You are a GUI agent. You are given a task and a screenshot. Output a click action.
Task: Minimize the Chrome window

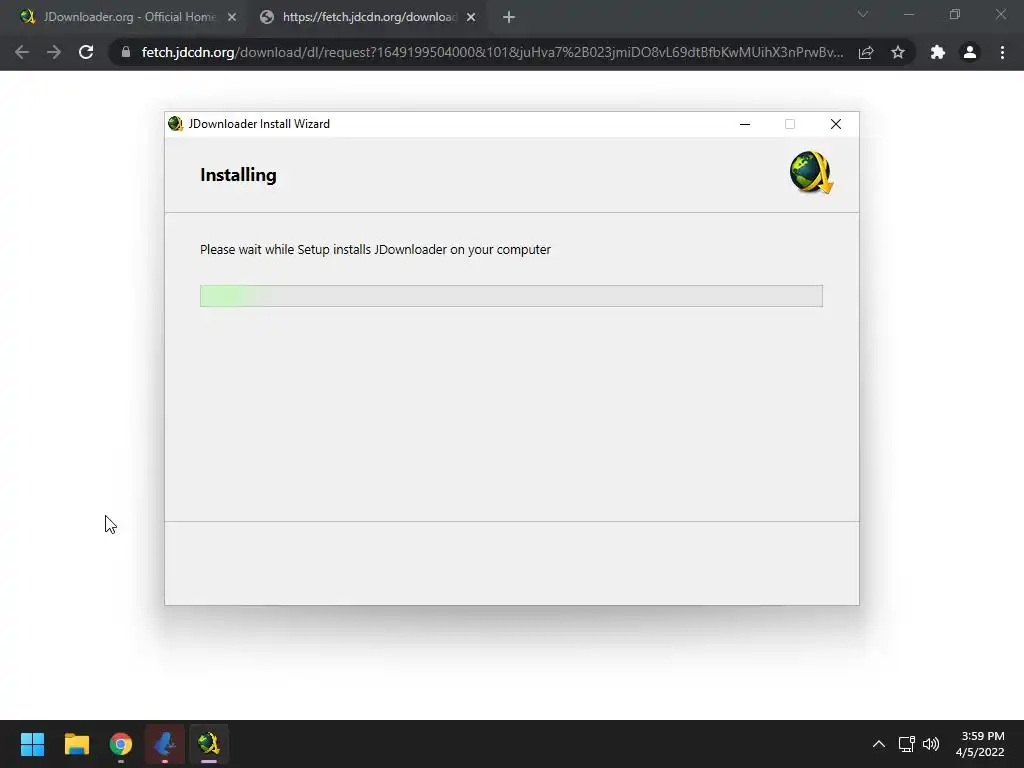click(x=908, y=14)
